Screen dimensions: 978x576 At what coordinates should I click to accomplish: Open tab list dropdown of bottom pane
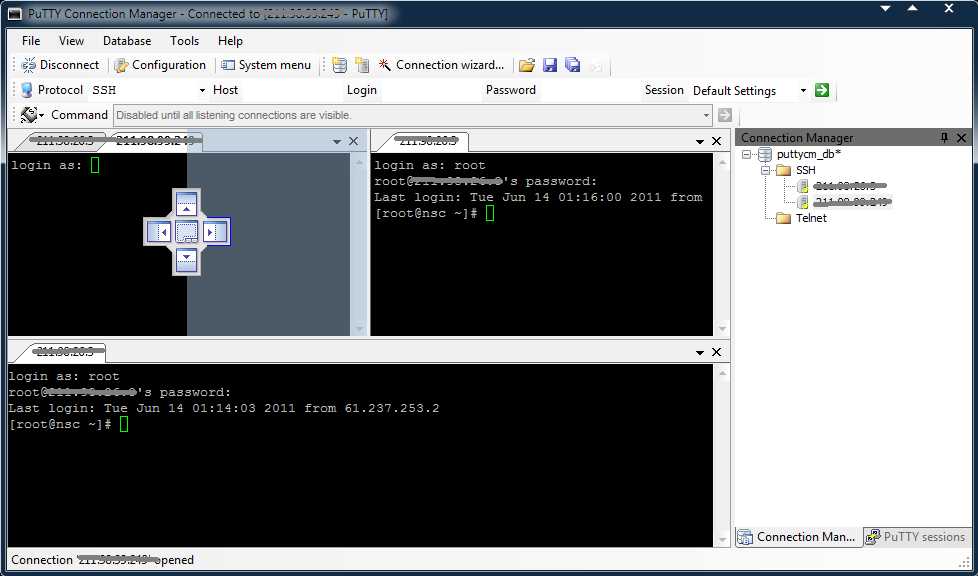tap(700, 353)
